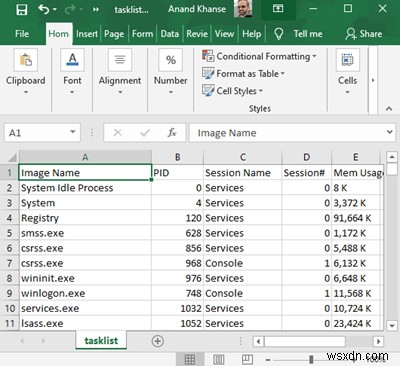
Task: Open the Clipboard paste icon
Action: pyautogui.click(x=26, y=60)
